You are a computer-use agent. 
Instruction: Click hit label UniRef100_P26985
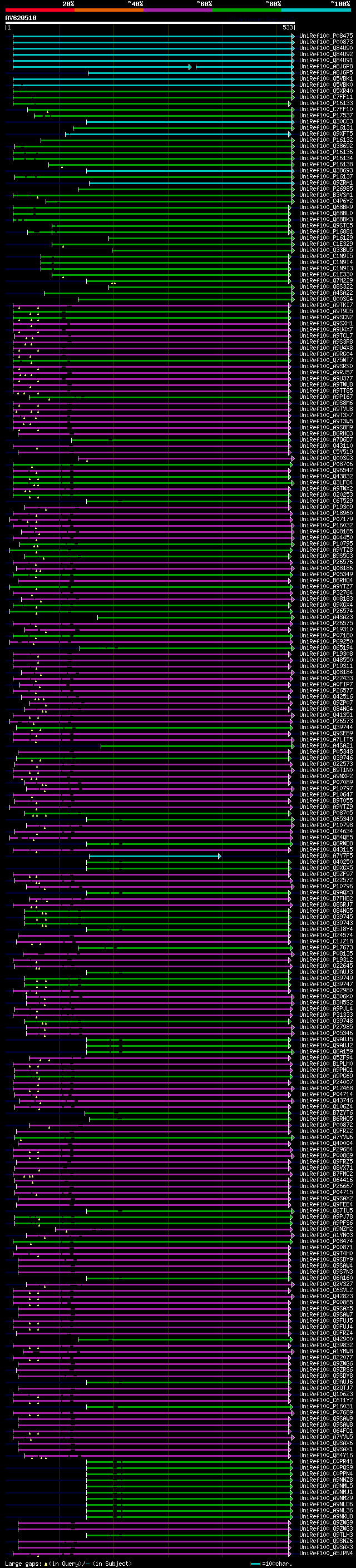(326, 189)
